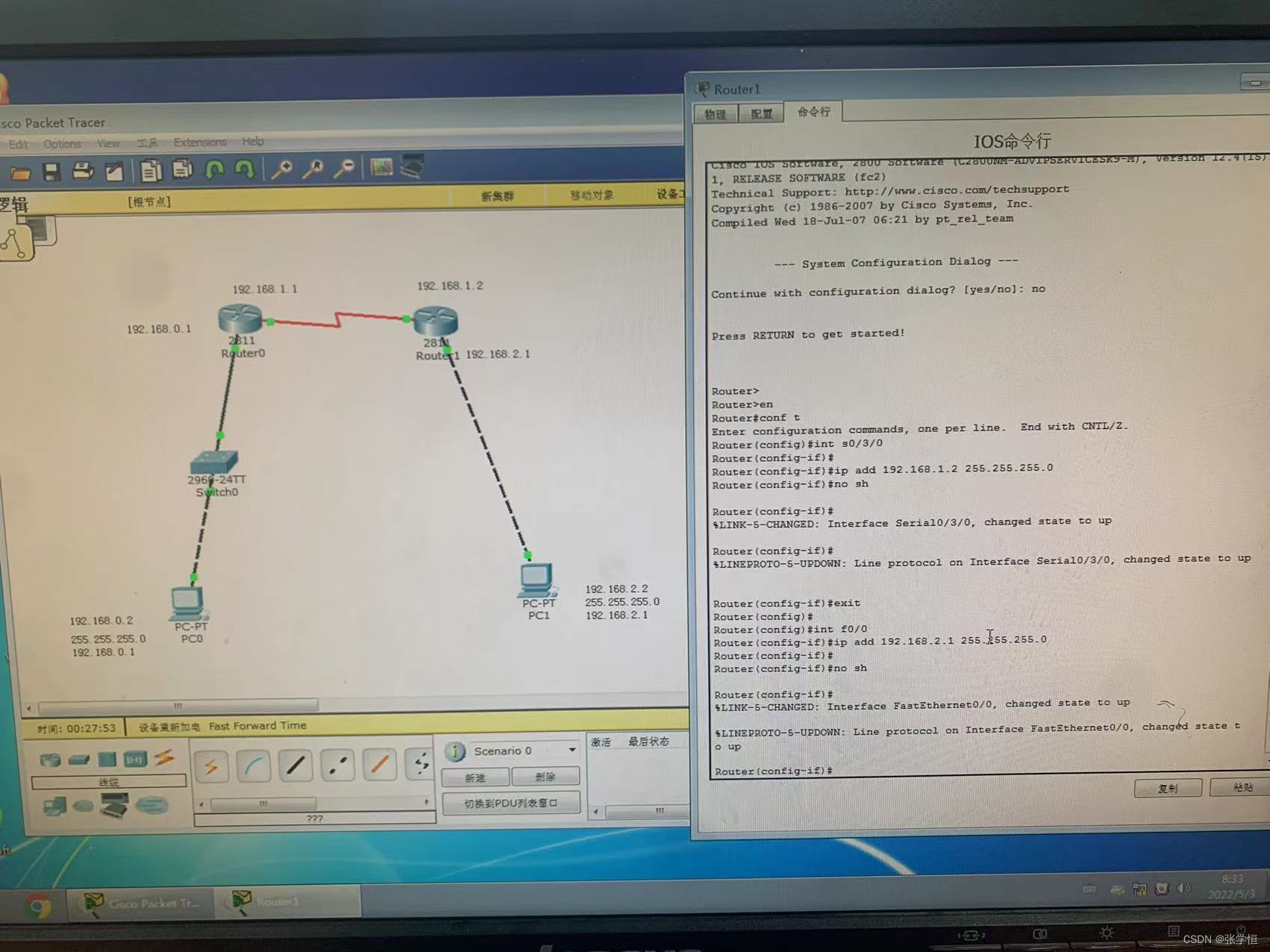
Task: Open the View menu
Action: [108, 143]
